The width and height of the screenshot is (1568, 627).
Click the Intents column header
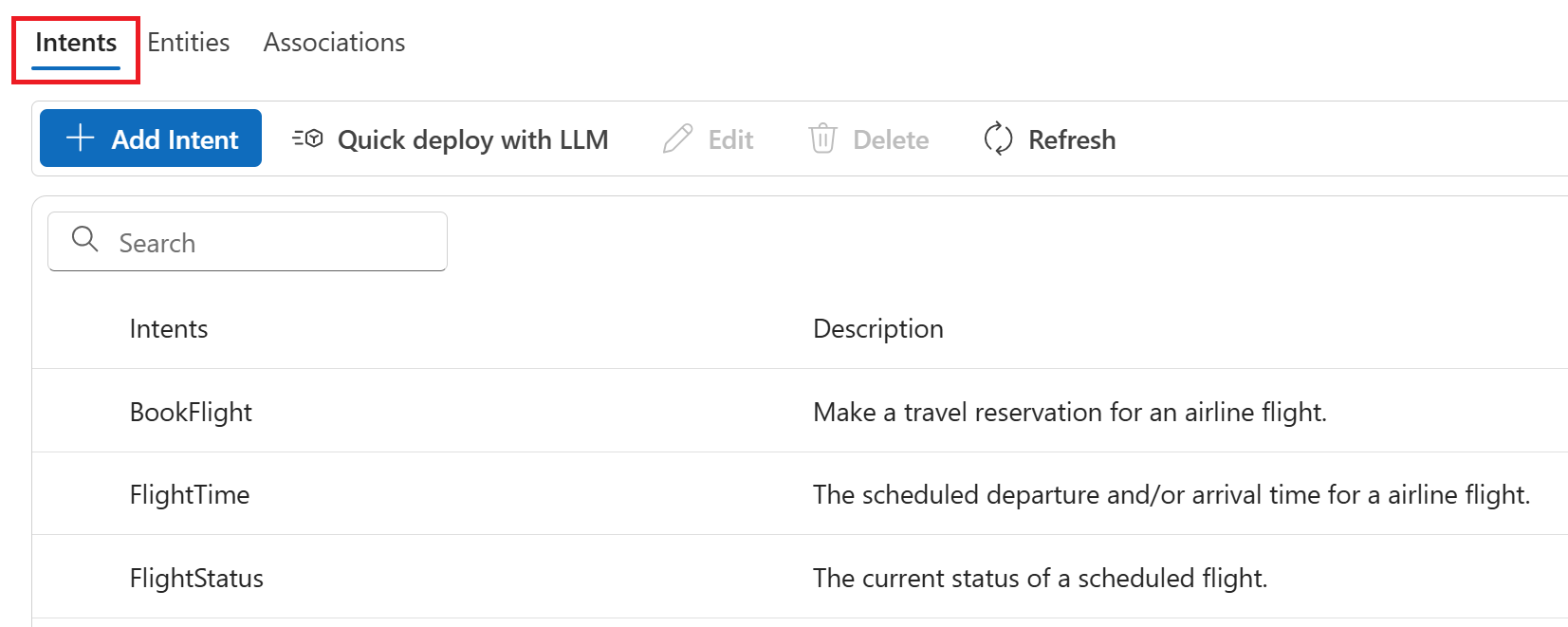coord(168,328)
